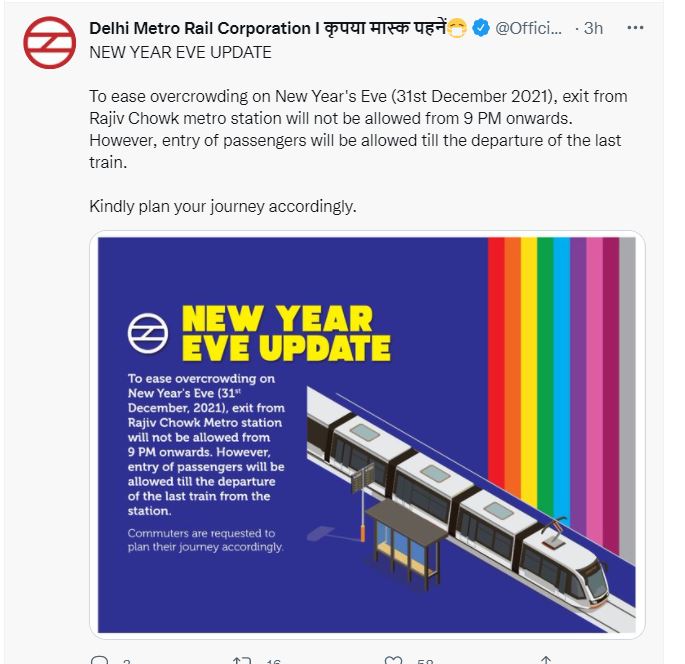The width and height of the screenshot is (685, 664).
Task: Click the Delhi Metro profile avatar
Action: pyautogui.click(x=49, y=43)
